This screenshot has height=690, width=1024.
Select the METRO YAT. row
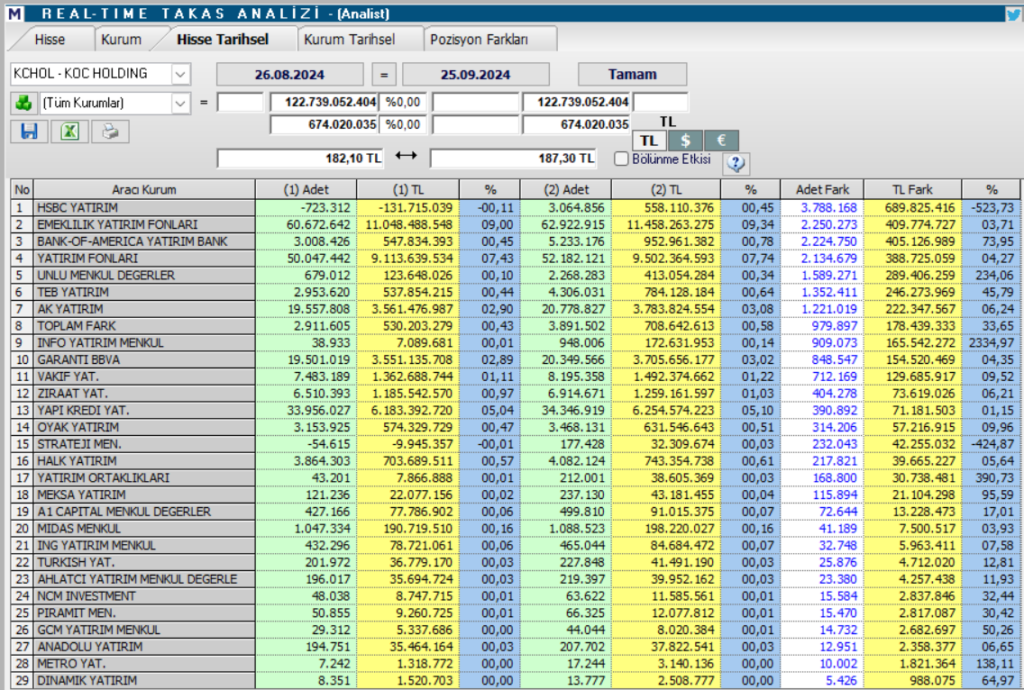pos(515,664)
